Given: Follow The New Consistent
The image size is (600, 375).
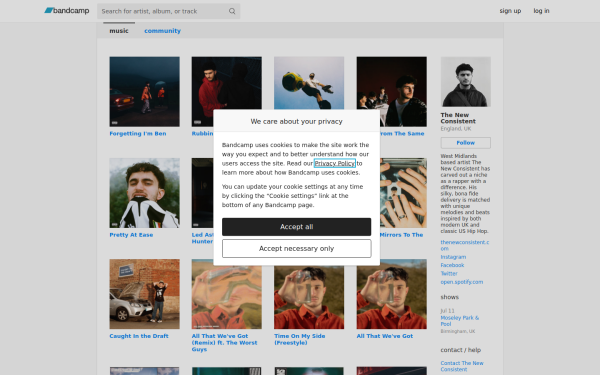Looking at the screenshot, I should [x=465, y=143].
